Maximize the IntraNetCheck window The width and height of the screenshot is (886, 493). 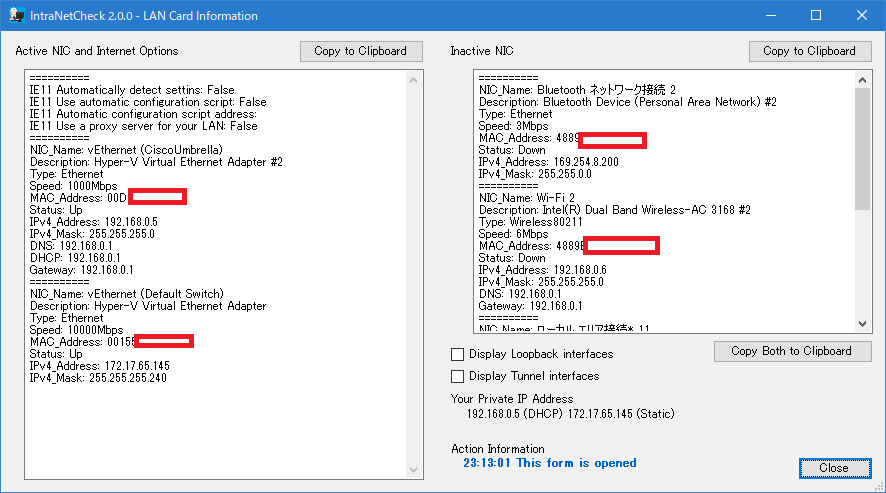click(x=816, y=15)
